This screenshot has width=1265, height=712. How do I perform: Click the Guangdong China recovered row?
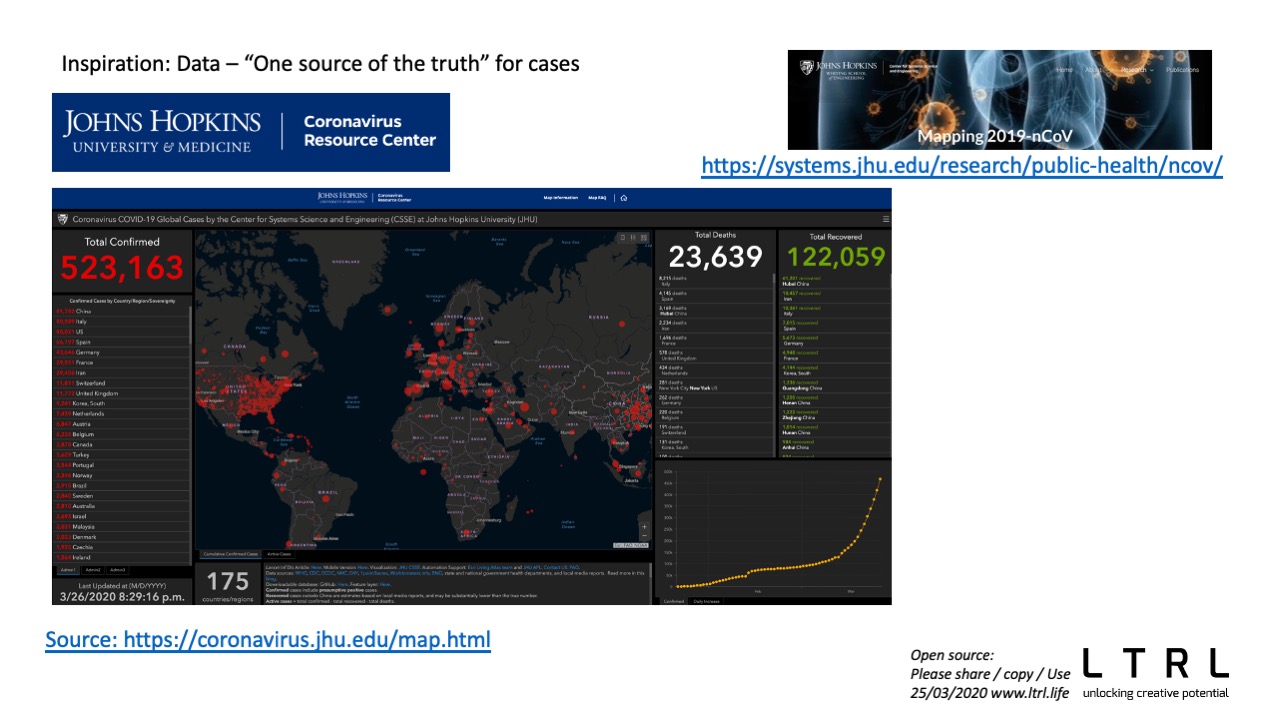tap(834, 384)
